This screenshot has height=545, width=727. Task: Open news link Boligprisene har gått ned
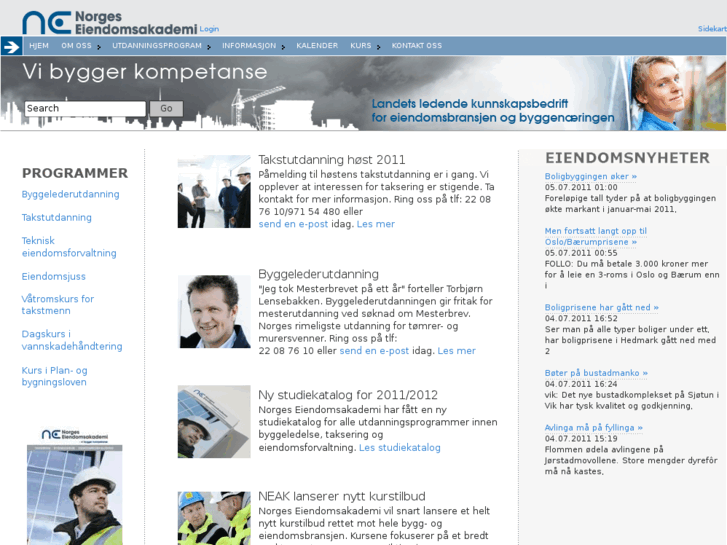(602, 308)
